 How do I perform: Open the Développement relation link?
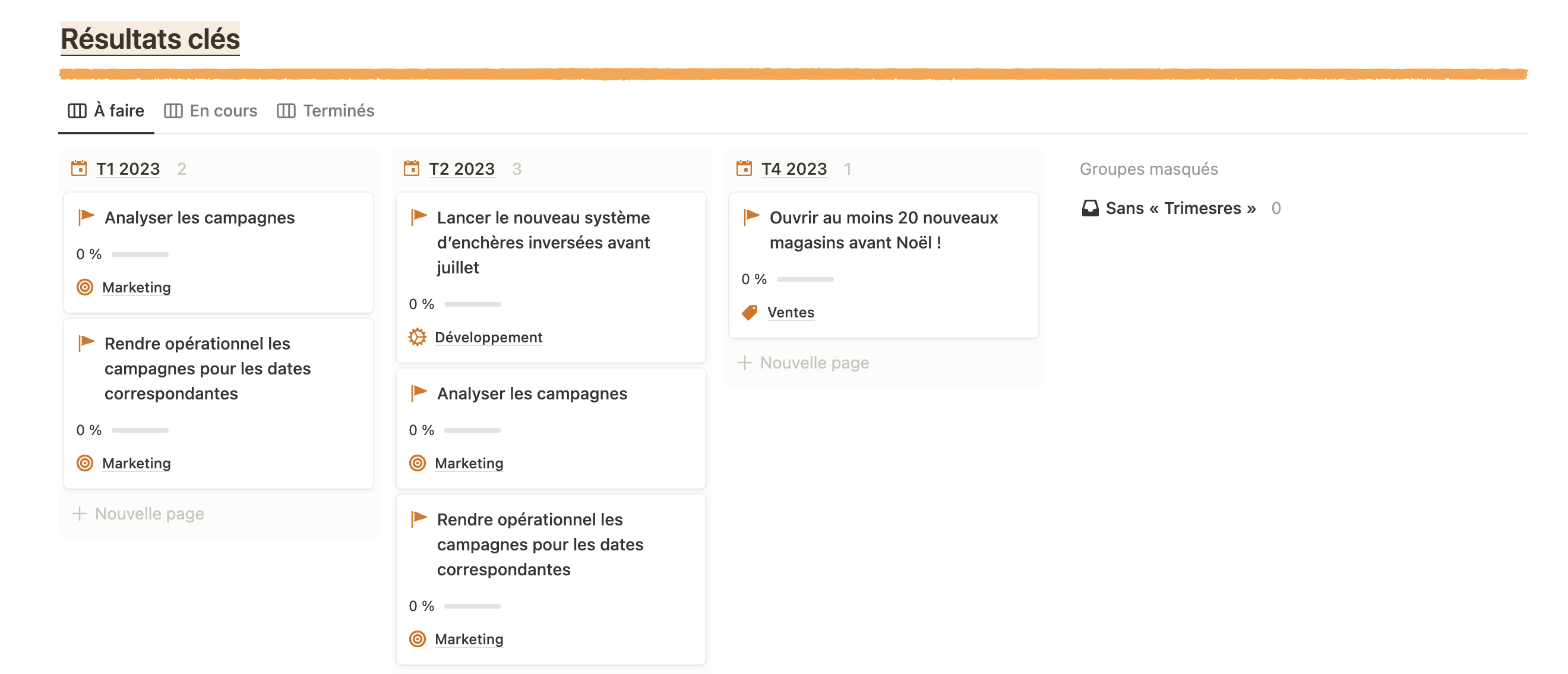pos(488,338)
